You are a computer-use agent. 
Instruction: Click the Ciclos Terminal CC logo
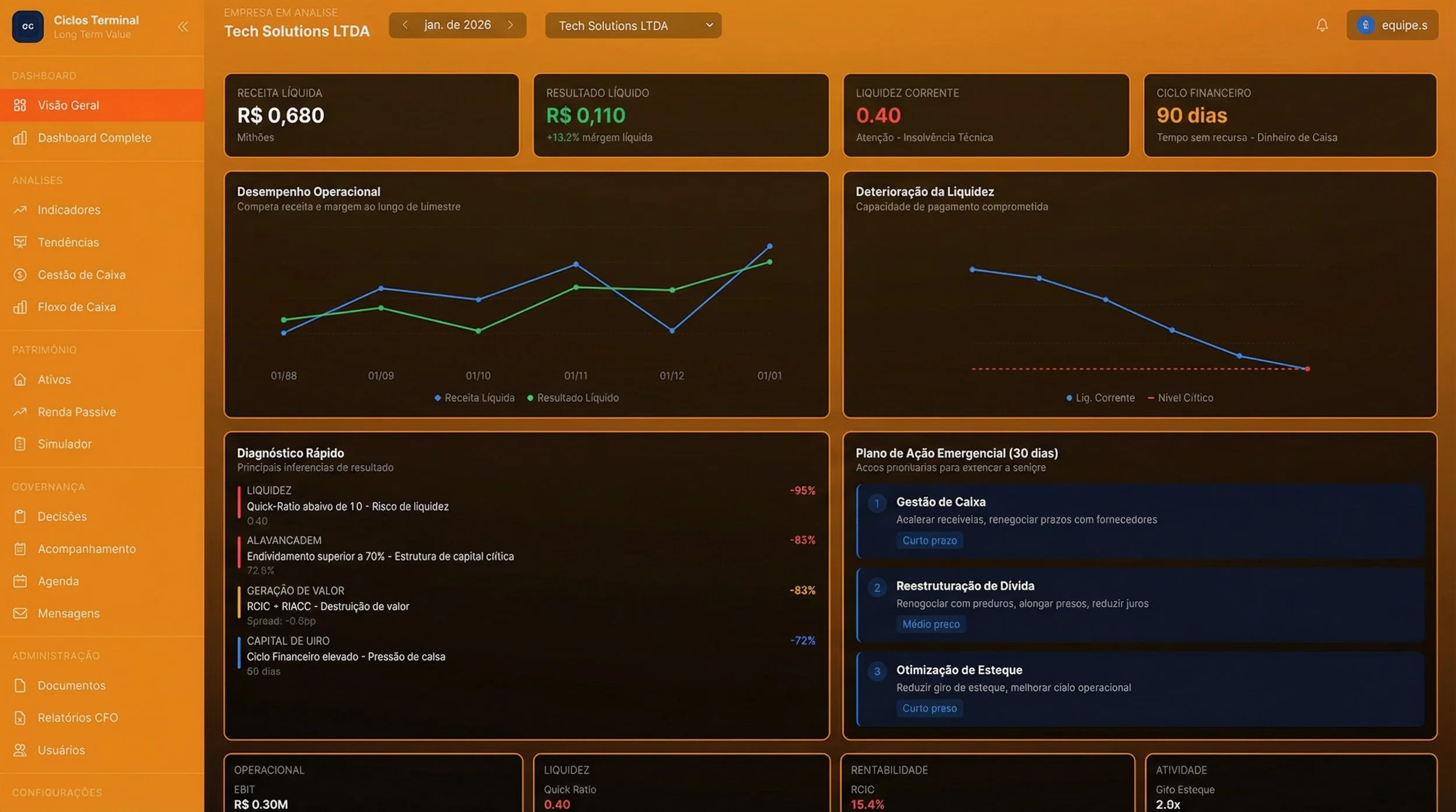coord(27,26)
